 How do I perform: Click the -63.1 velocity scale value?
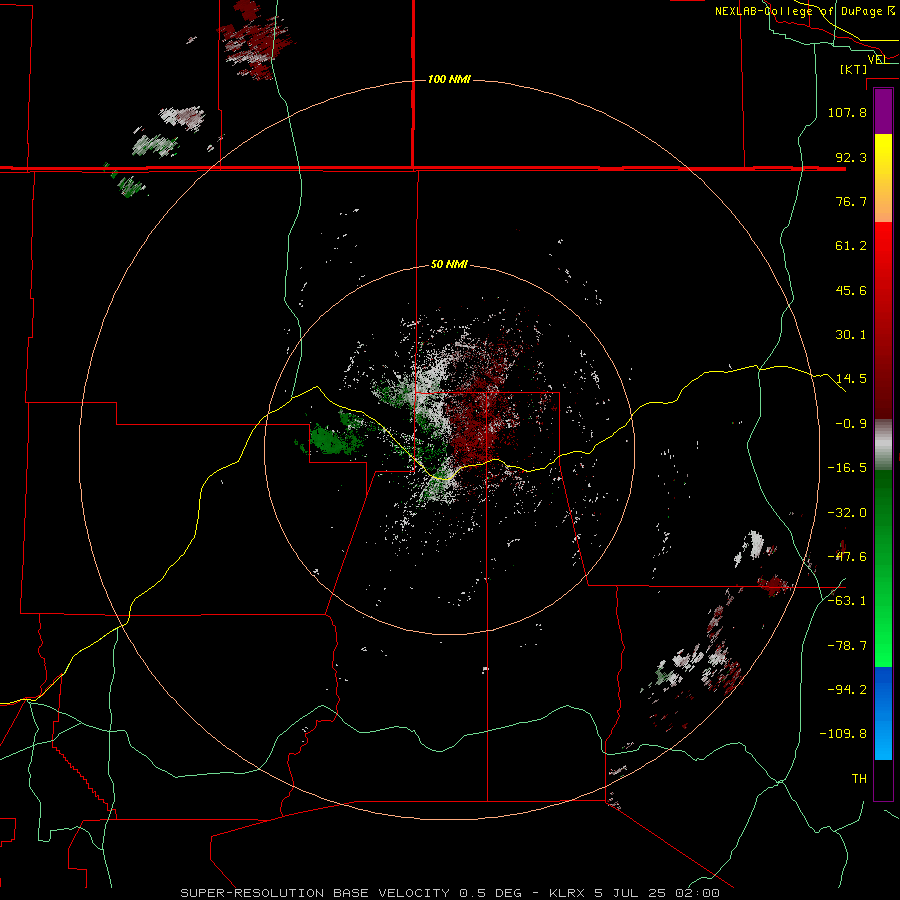(847, 601)
